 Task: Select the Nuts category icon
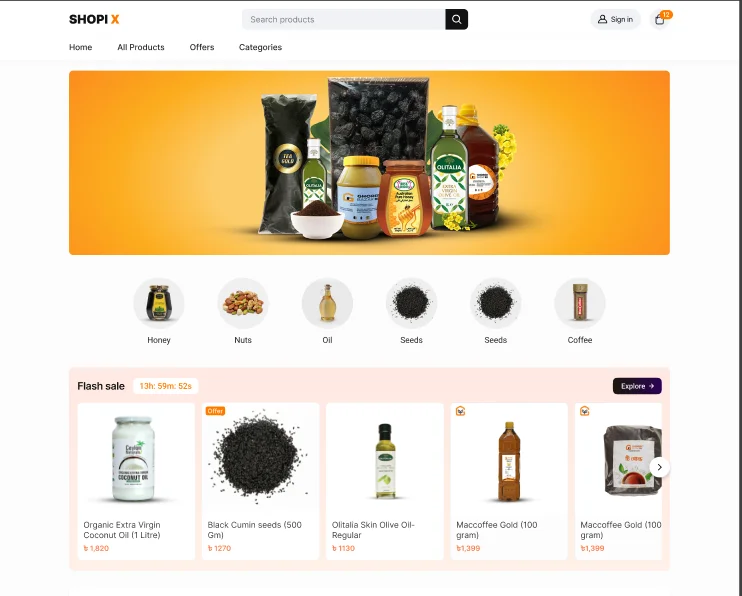(243, 303)
